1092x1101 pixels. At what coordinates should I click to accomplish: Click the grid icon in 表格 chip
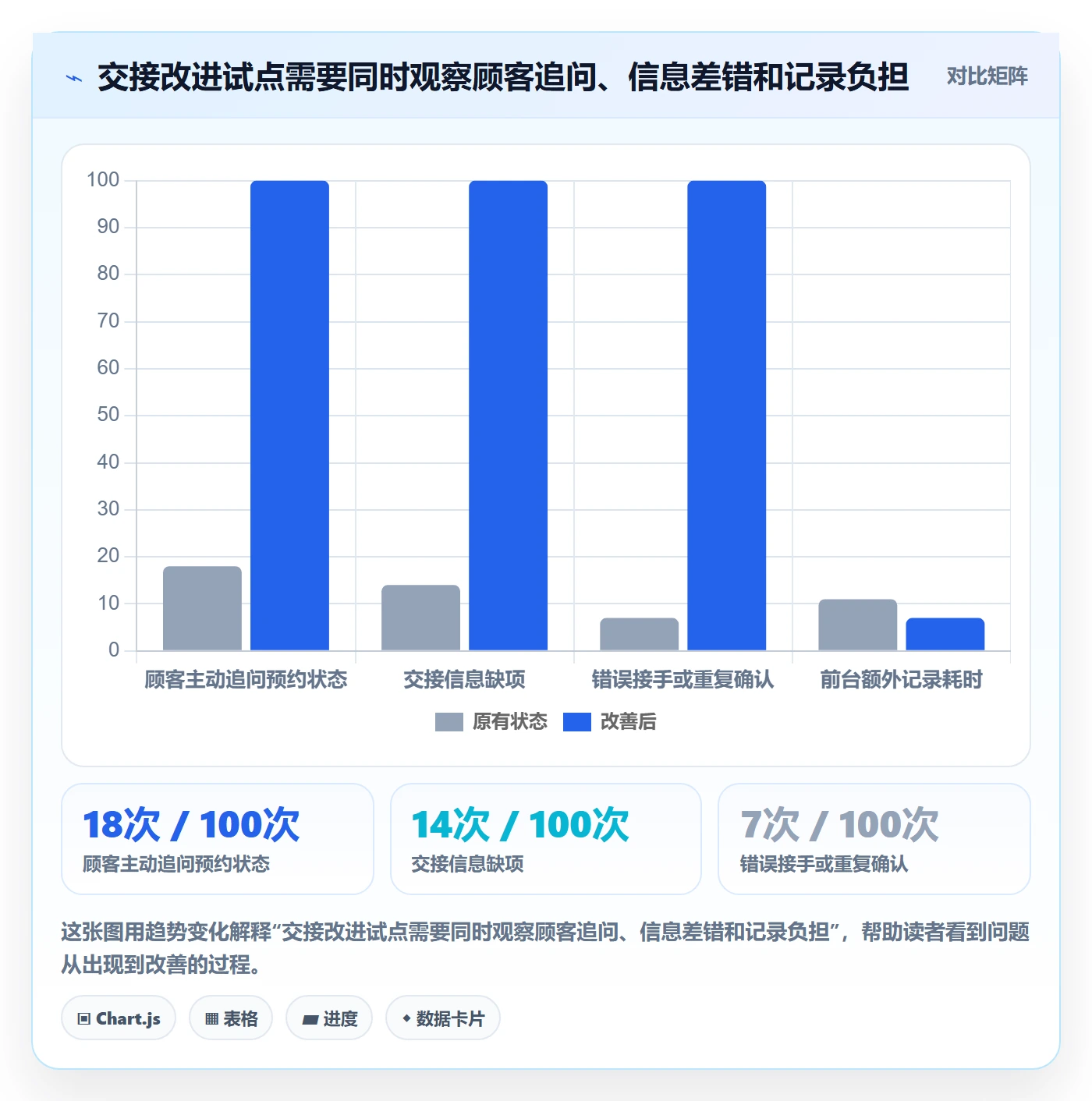pos(211,1018)
